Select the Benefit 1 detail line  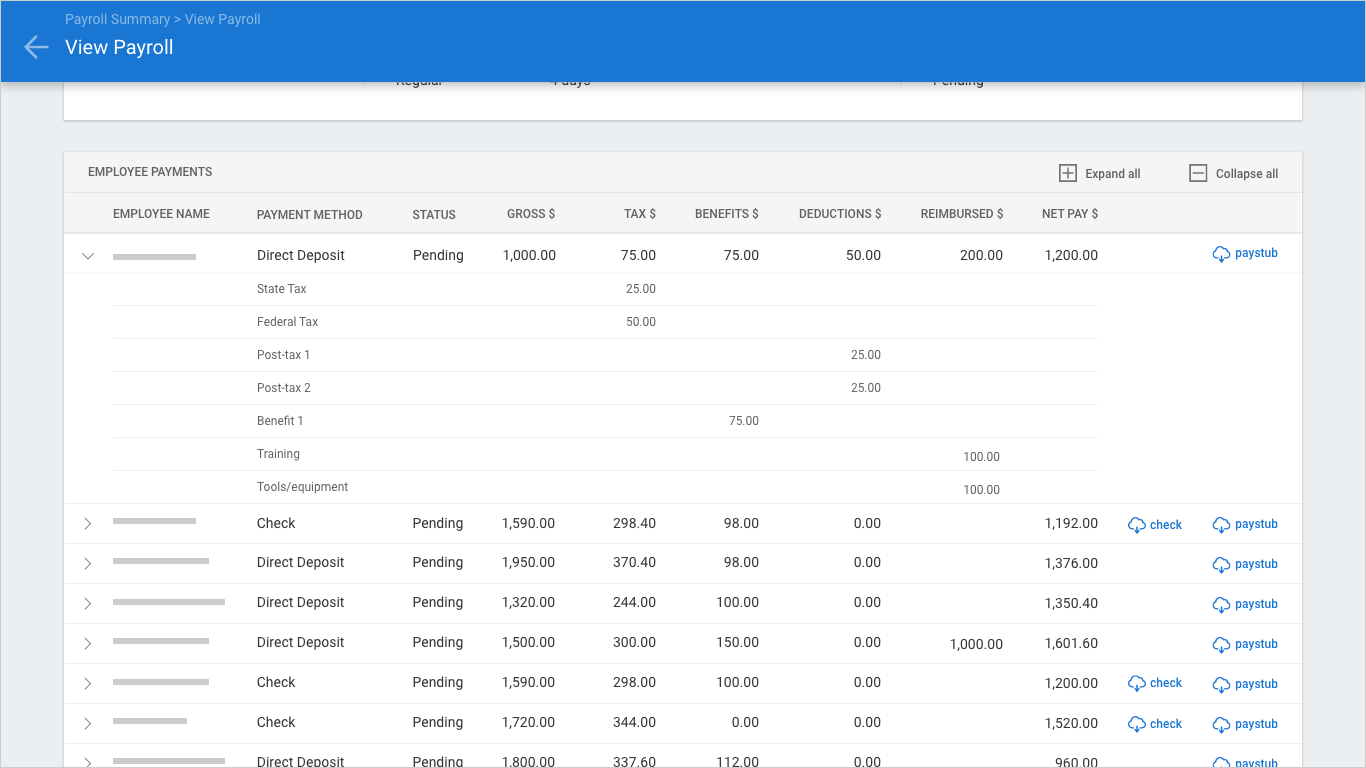point(604,421)
